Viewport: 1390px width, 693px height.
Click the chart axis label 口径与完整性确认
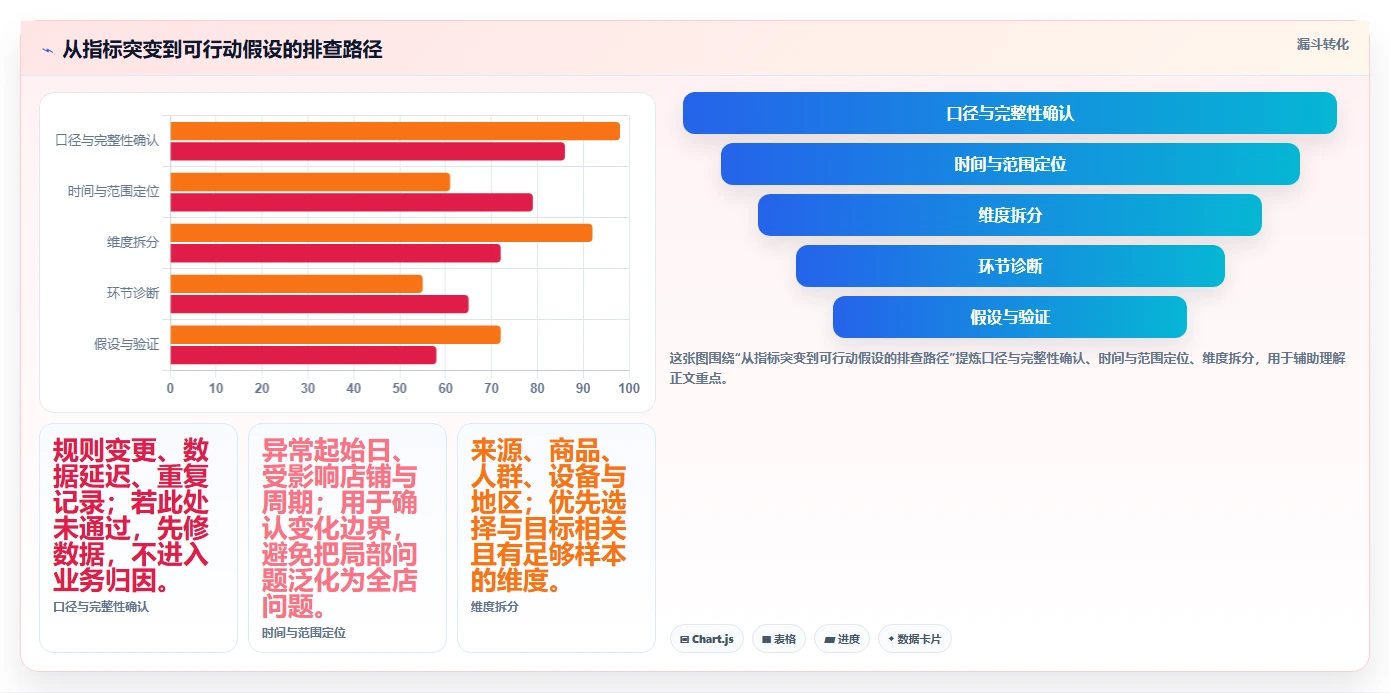click(107, 141)
